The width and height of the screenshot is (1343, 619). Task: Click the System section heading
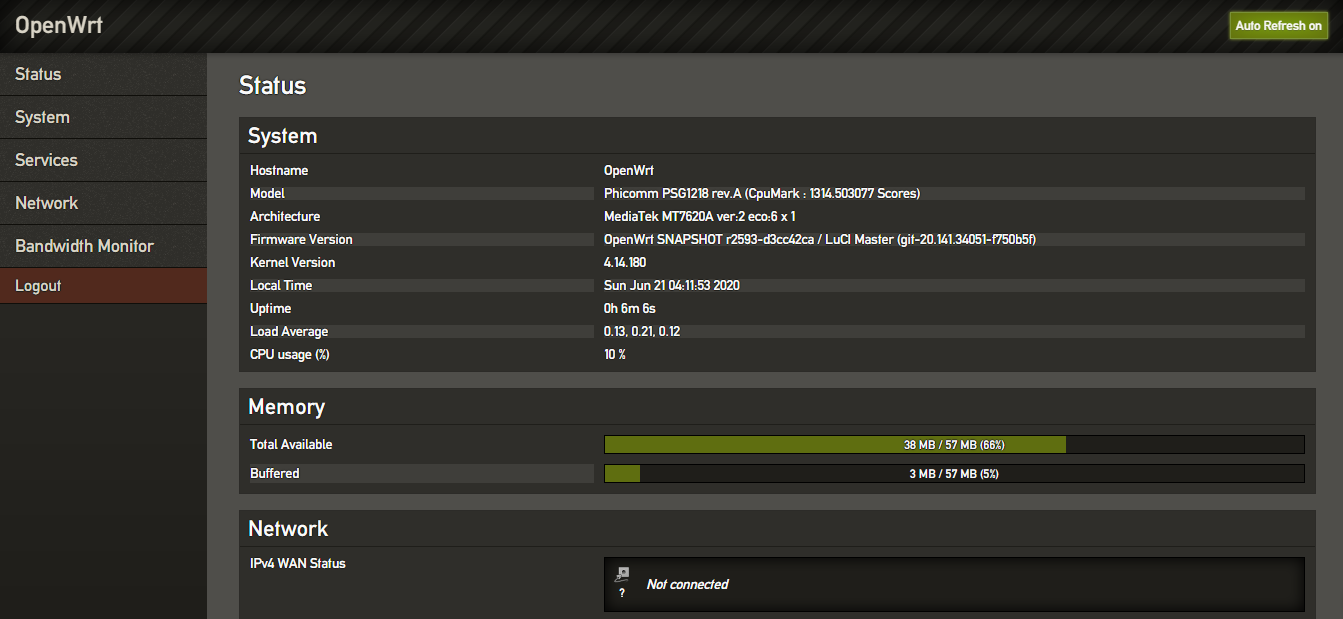(282, 136)
